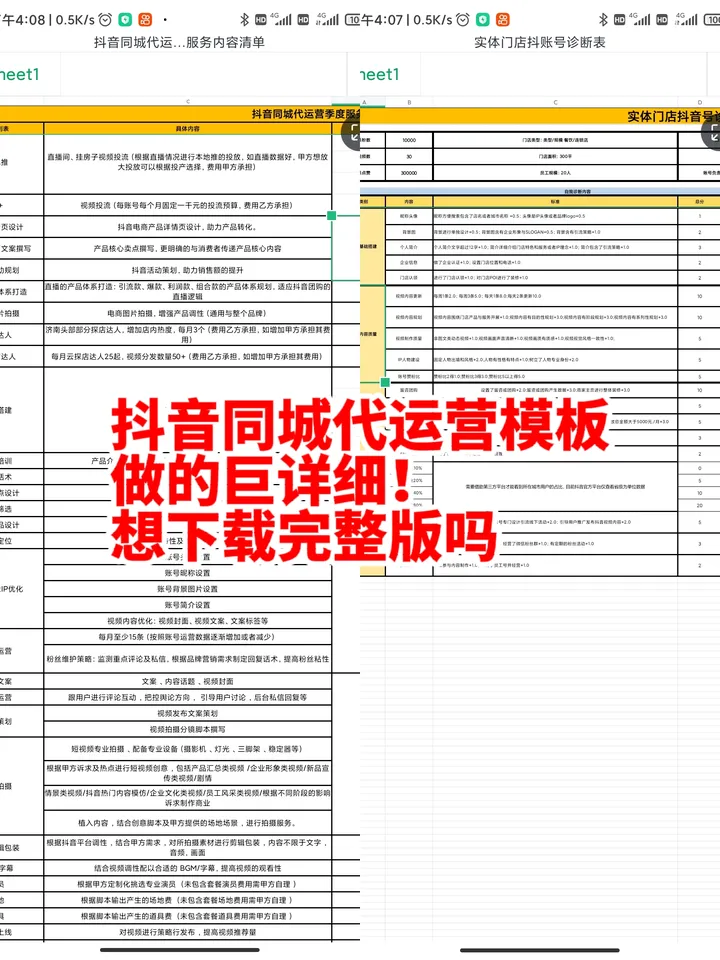Tap the home indicator bar on right screen
This screenshot has width=720, height=960.
[539, 950]
